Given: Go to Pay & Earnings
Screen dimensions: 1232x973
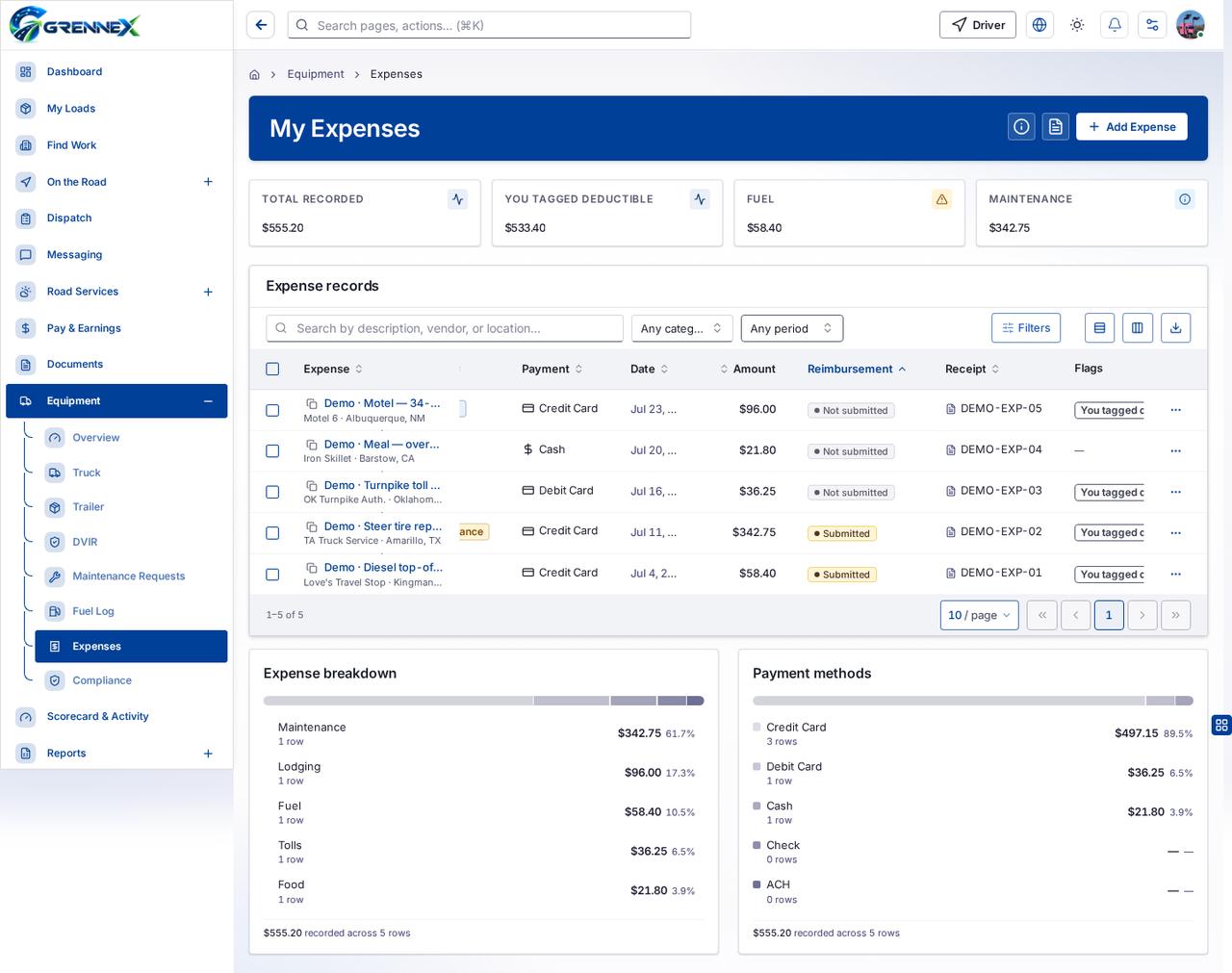Looking at the screenshot, I should click(116, 328).
